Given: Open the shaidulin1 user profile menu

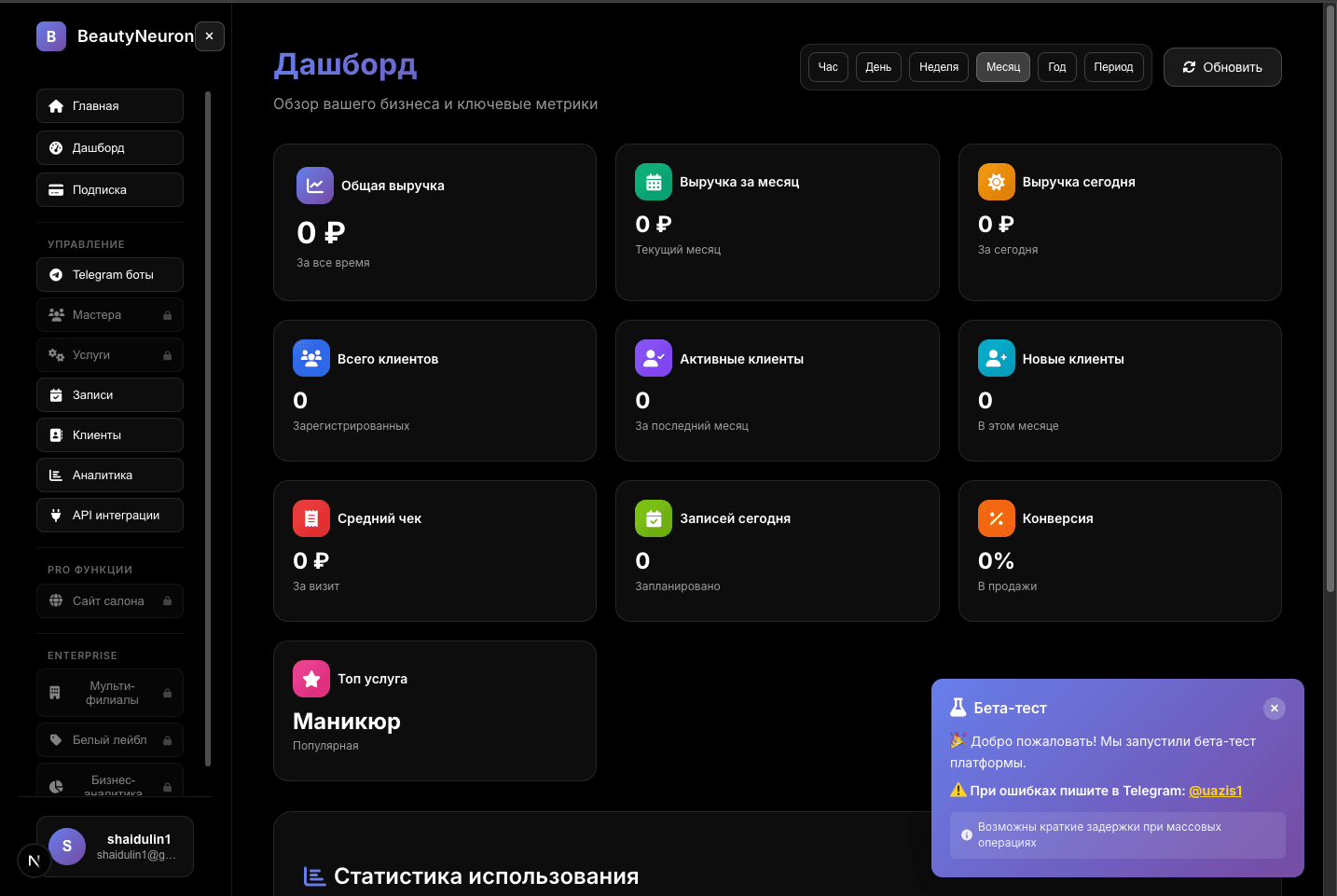Looking at the screenshot, I should [x=115, y=847].
